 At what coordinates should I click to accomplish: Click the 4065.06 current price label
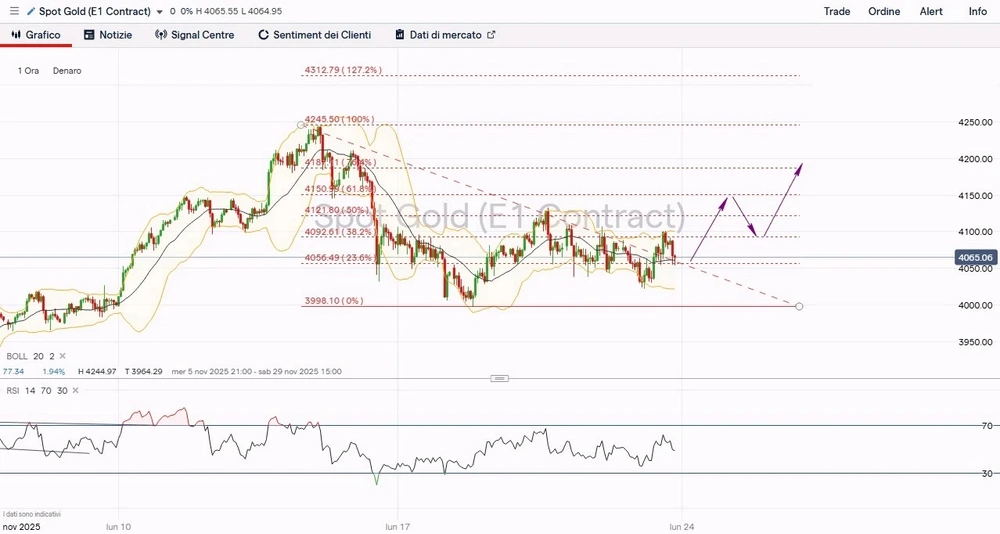(x=974, y=257)
